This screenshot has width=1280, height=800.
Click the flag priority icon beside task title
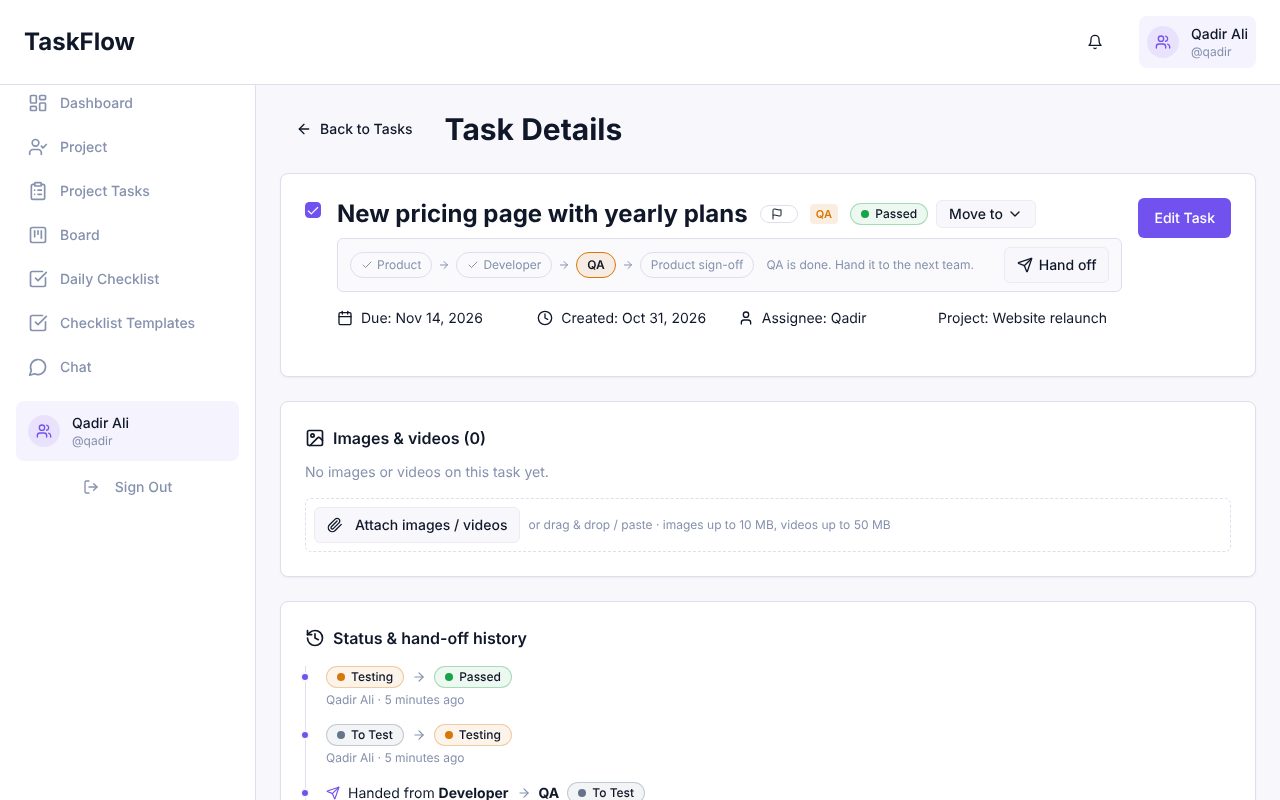coord(778,214)
